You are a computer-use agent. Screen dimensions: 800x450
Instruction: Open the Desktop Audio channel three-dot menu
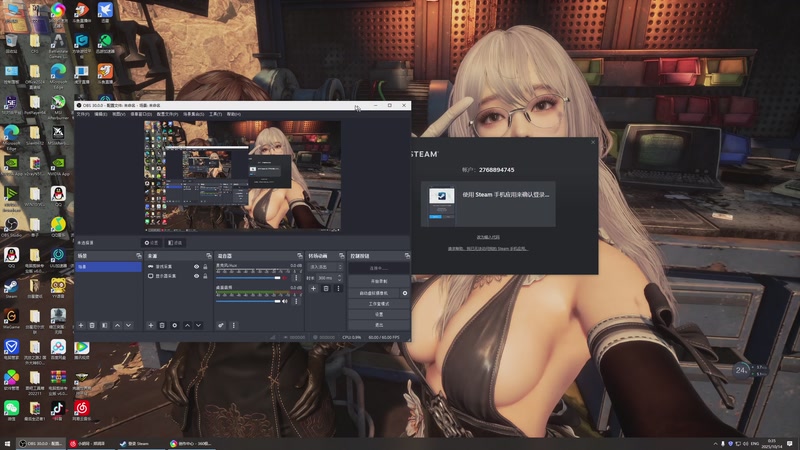point(296,301)
